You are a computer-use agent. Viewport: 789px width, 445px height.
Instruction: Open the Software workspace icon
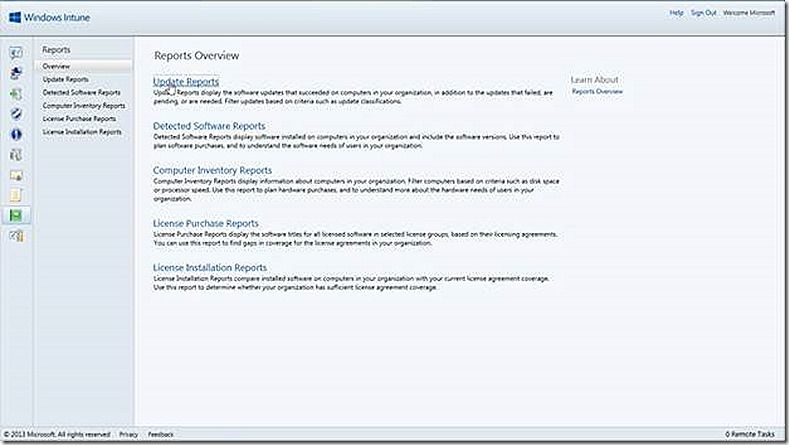point(16,155)
